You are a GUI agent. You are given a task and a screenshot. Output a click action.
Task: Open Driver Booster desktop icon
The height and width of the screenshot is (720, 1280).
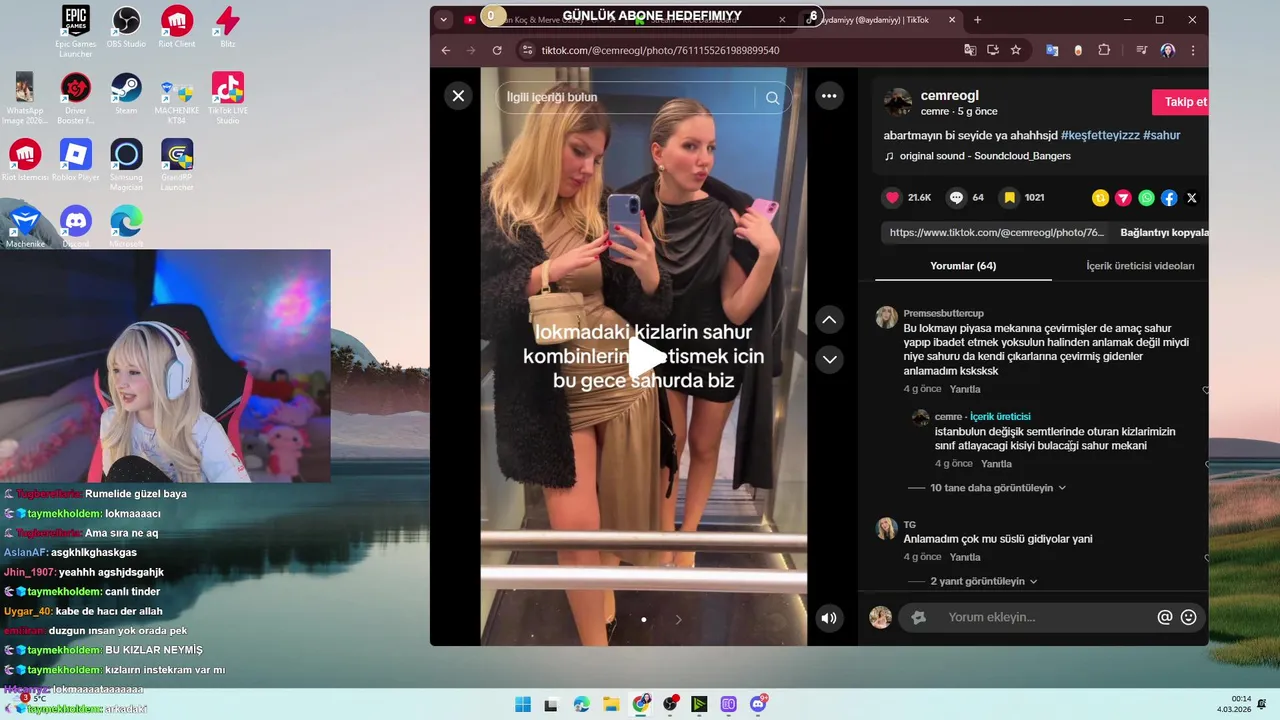pyautogui.click(x=76, y=98)
